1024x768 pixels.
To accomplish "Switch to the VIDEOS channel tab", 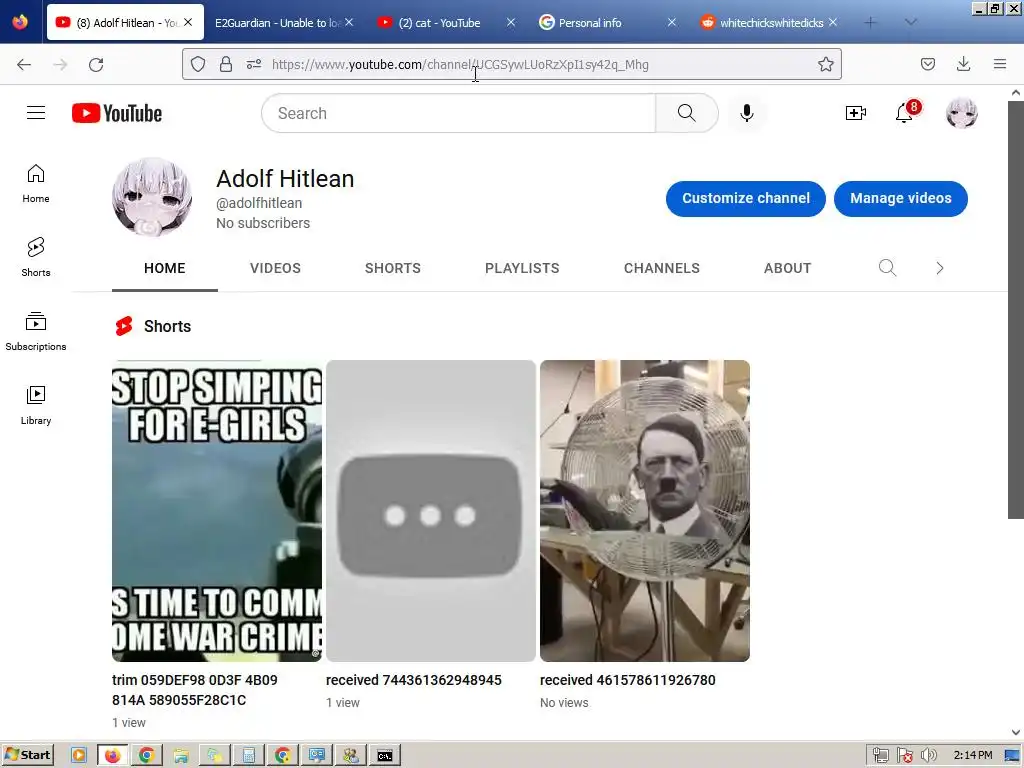I will click(x=275, y=268).
